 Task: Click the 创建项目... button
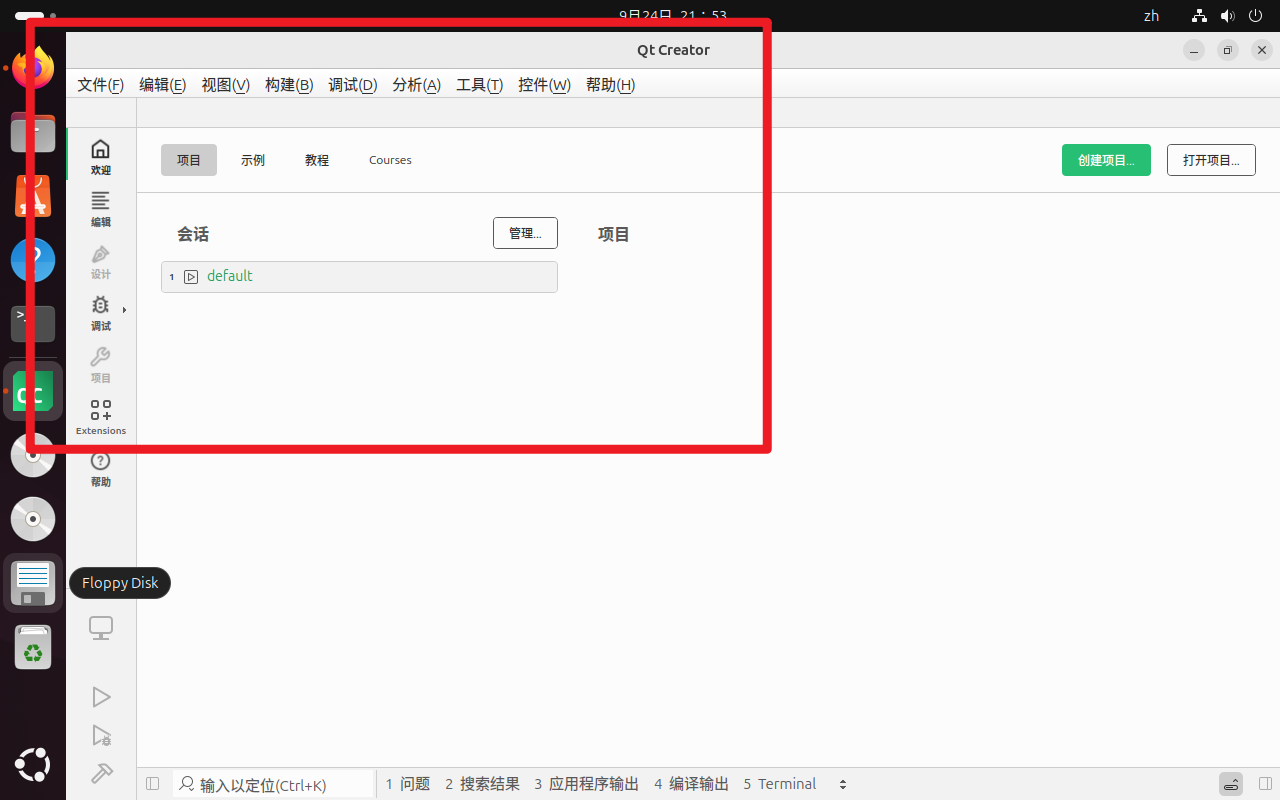coord(1106,160)
